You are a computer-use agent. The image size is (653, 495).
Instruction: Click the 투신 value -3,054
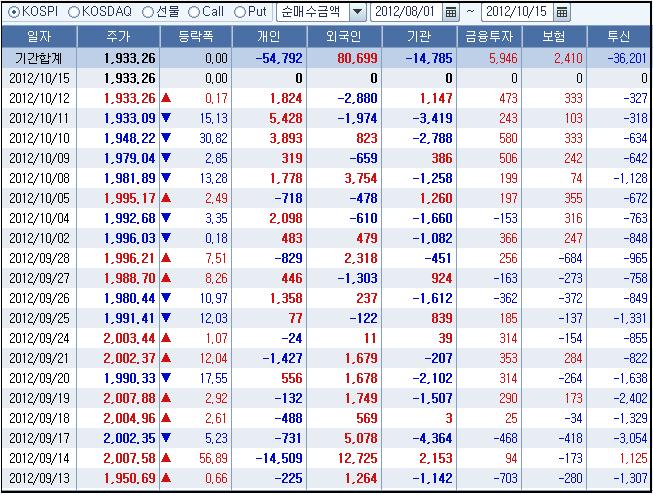(630, 438)
